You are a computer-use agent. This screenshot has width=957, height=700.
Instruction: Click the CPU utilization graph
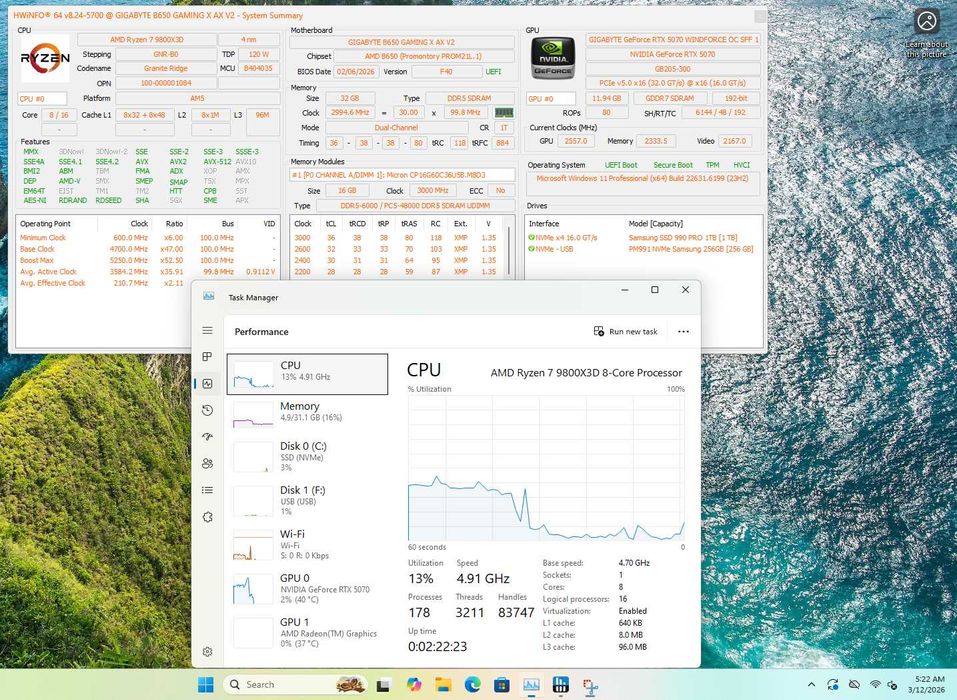tap(546, 467)
